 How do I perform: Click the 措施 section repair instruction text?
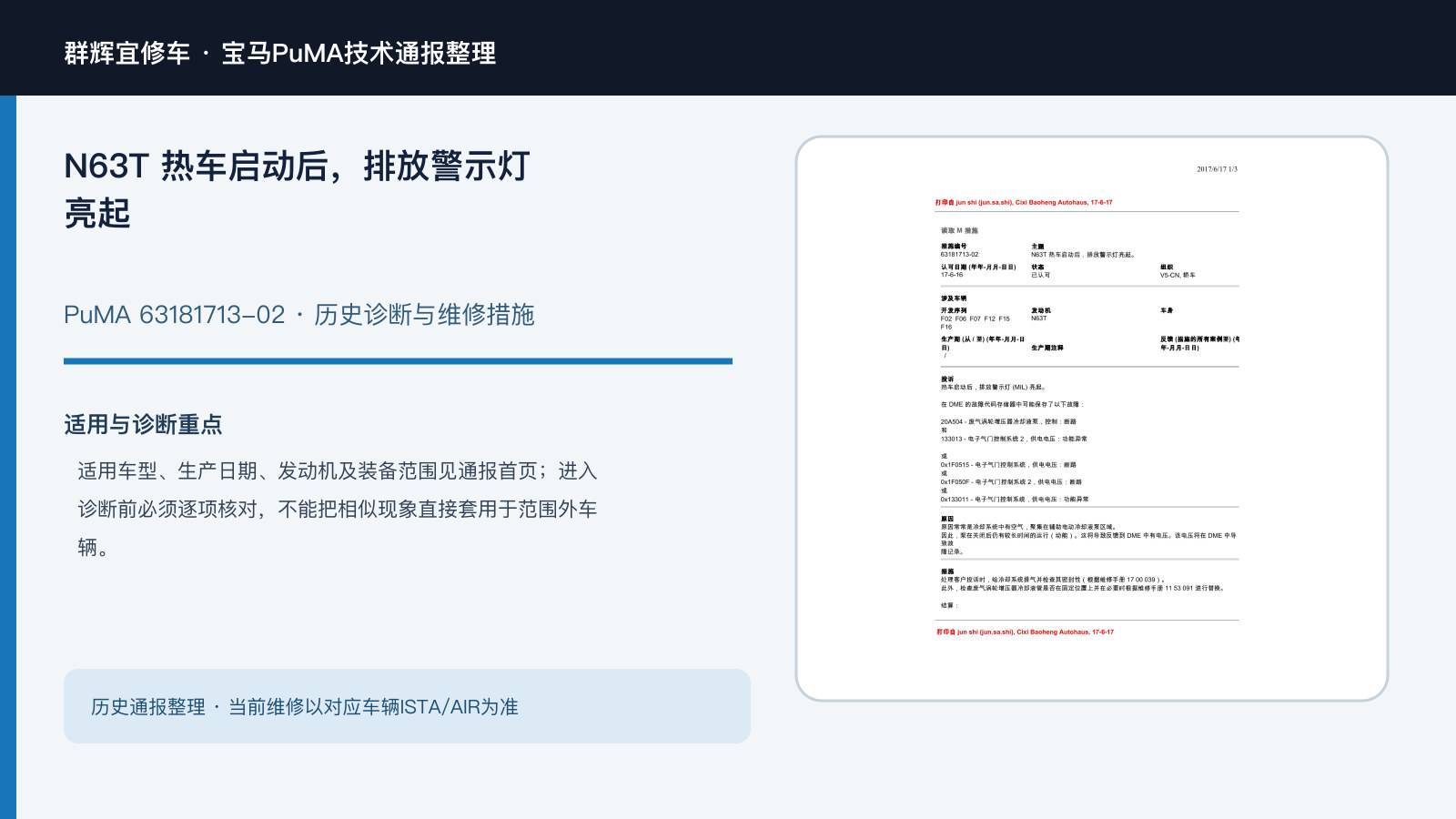(x=1083, y=584)
